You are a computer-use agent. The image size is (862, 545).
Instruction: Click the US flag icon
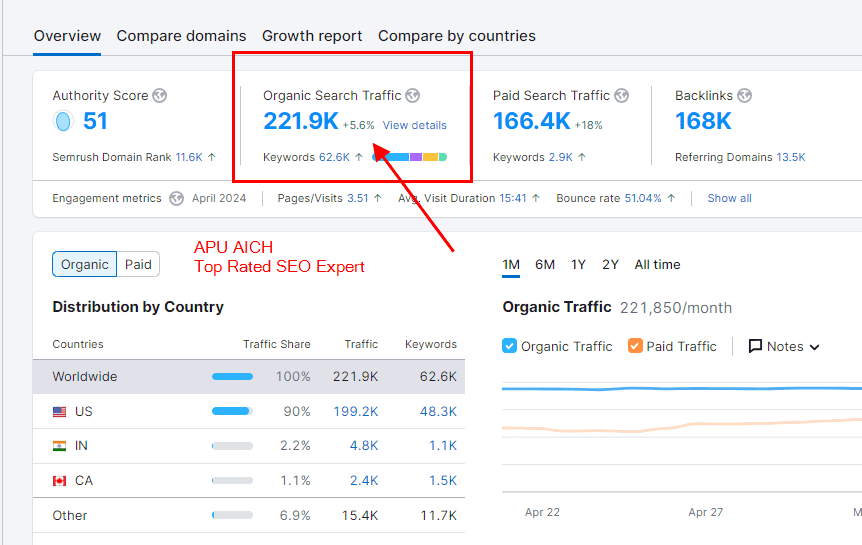pyautogui.click(x=60, y=412)
